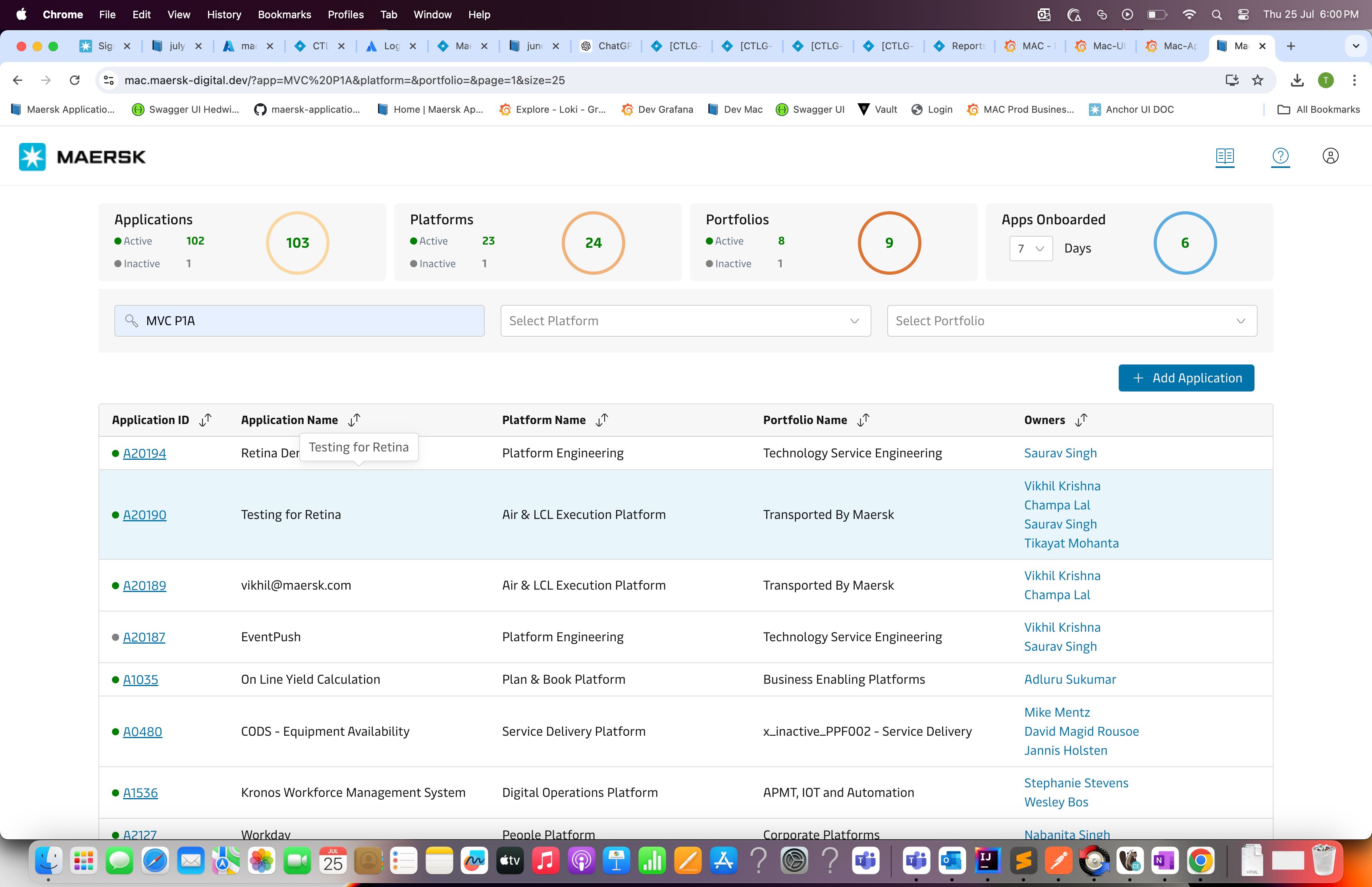Click the Add Application button
Screen dimensions: 1372x887
coord(1186,378)
